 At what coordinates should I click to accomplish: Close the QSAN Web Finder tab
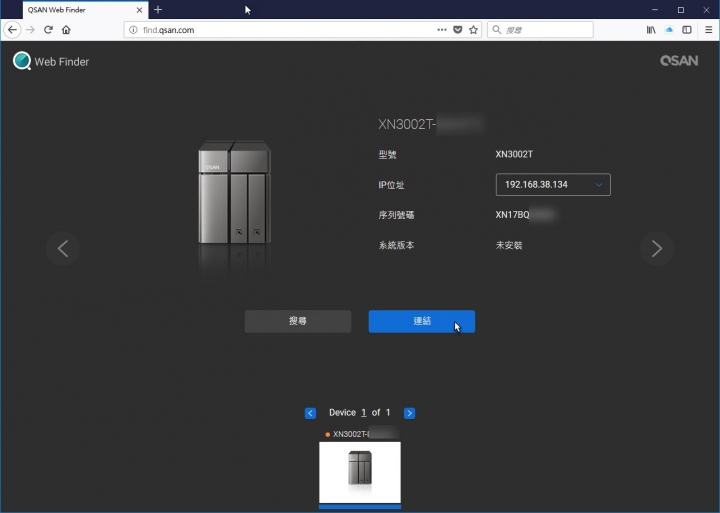pyautogui.click(x=139, y=10)
